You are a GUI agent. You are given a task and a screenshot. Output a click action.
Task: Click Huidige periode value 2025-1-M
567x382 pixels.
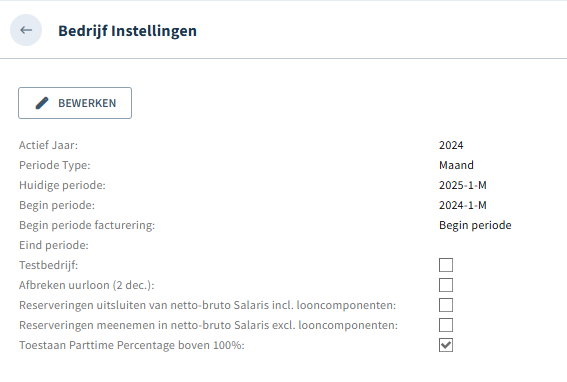(462, 185)
